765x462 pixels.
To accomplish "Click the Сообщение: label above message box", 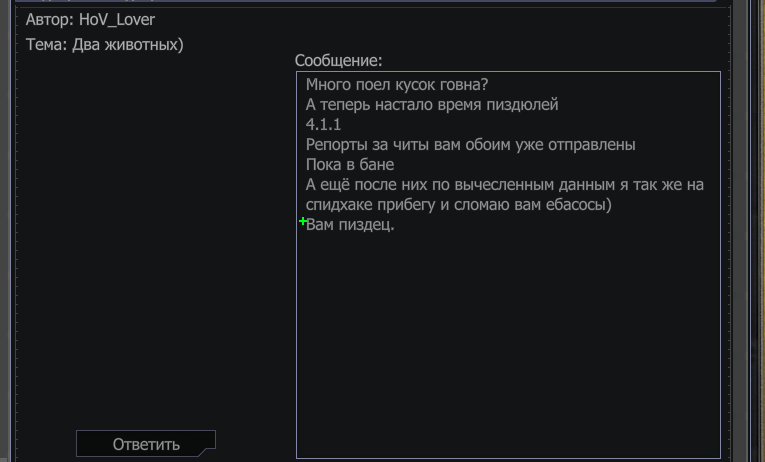I will pyautogui.click(x=338, y=60).
